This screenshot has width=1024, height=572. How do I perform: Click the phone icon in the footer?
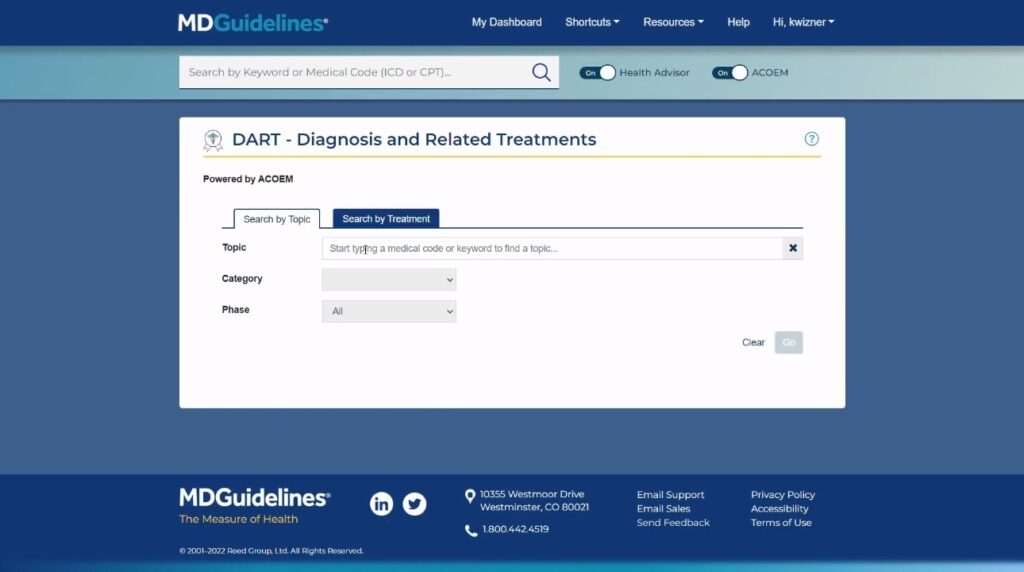pyautogui.click(x=471, y=530)
